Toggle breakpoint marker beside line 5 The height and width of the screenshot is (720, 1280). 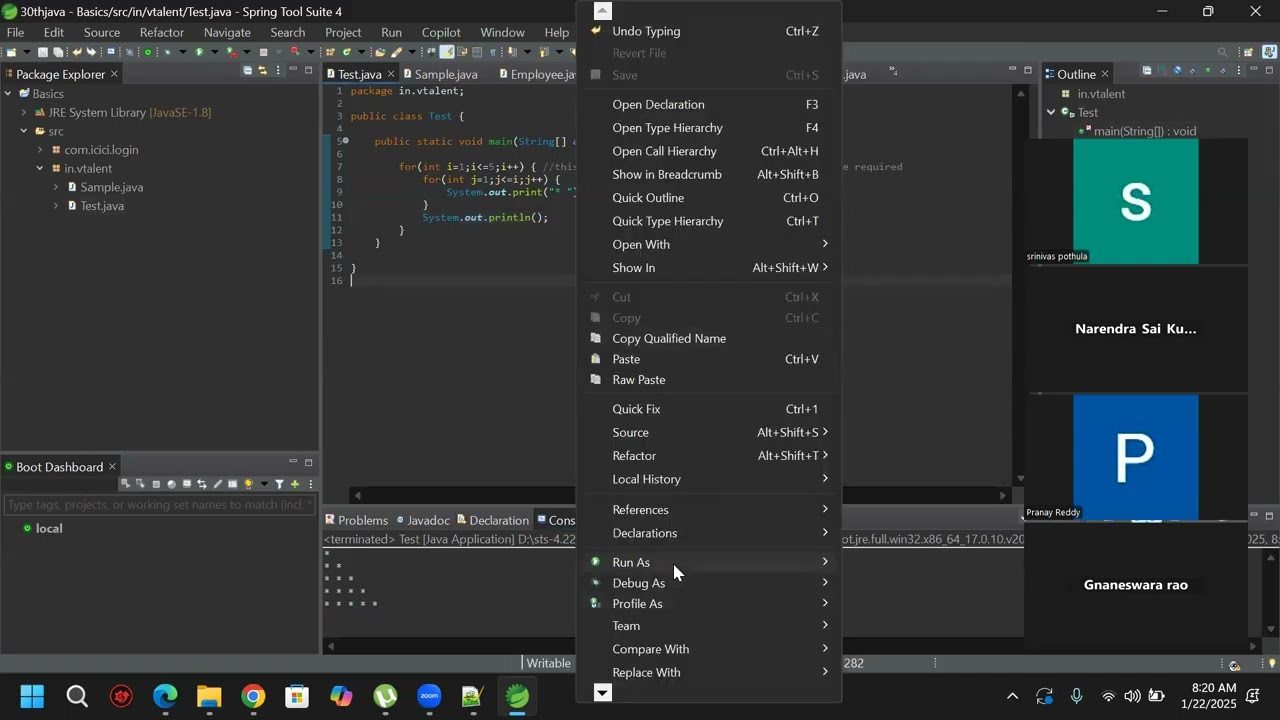point(328,141)
